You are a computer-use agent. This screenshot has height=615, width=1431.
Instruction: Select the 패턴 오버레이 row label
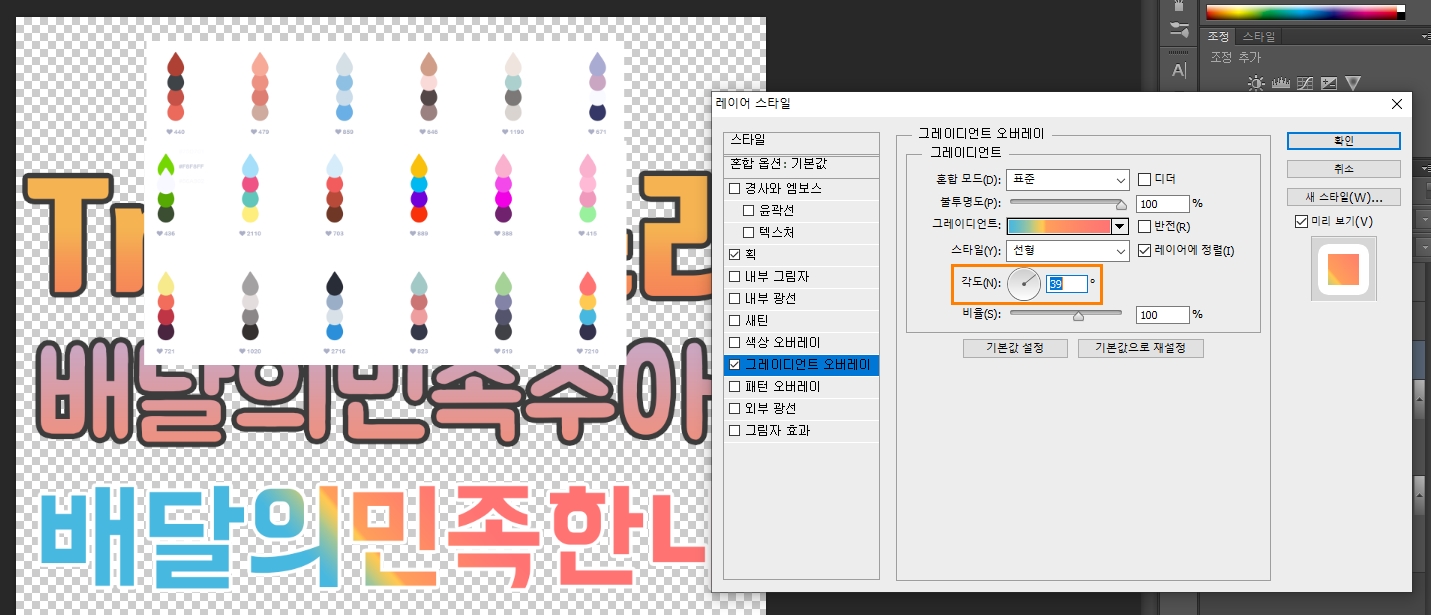coord(783,386)
